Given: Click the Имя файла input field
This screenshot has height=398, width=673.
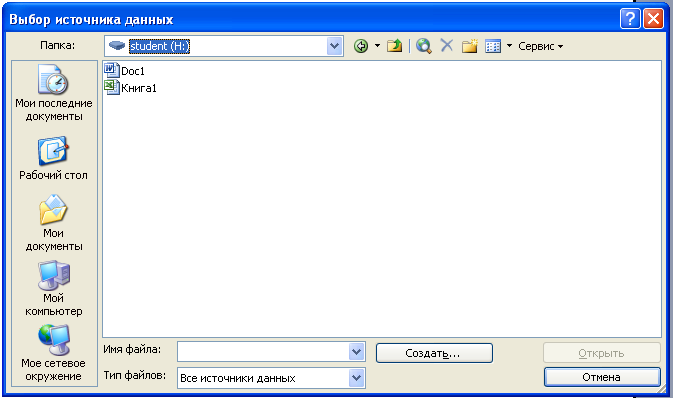Looking at the screenshot, I should 263,352.
